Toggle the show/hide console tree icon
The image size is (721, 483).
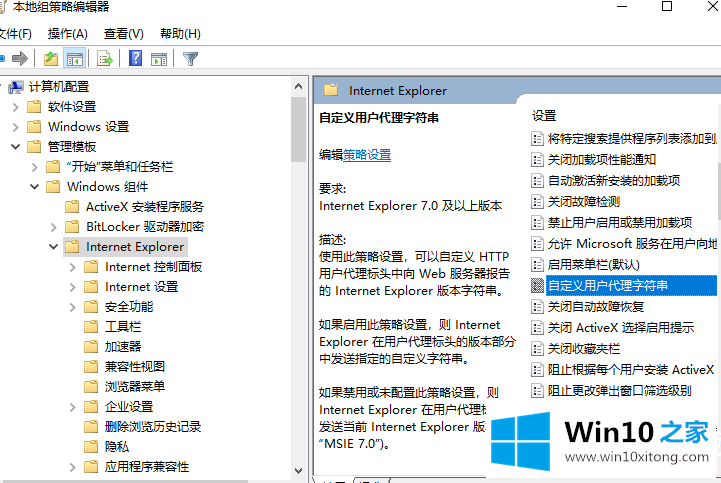point(74,58)
